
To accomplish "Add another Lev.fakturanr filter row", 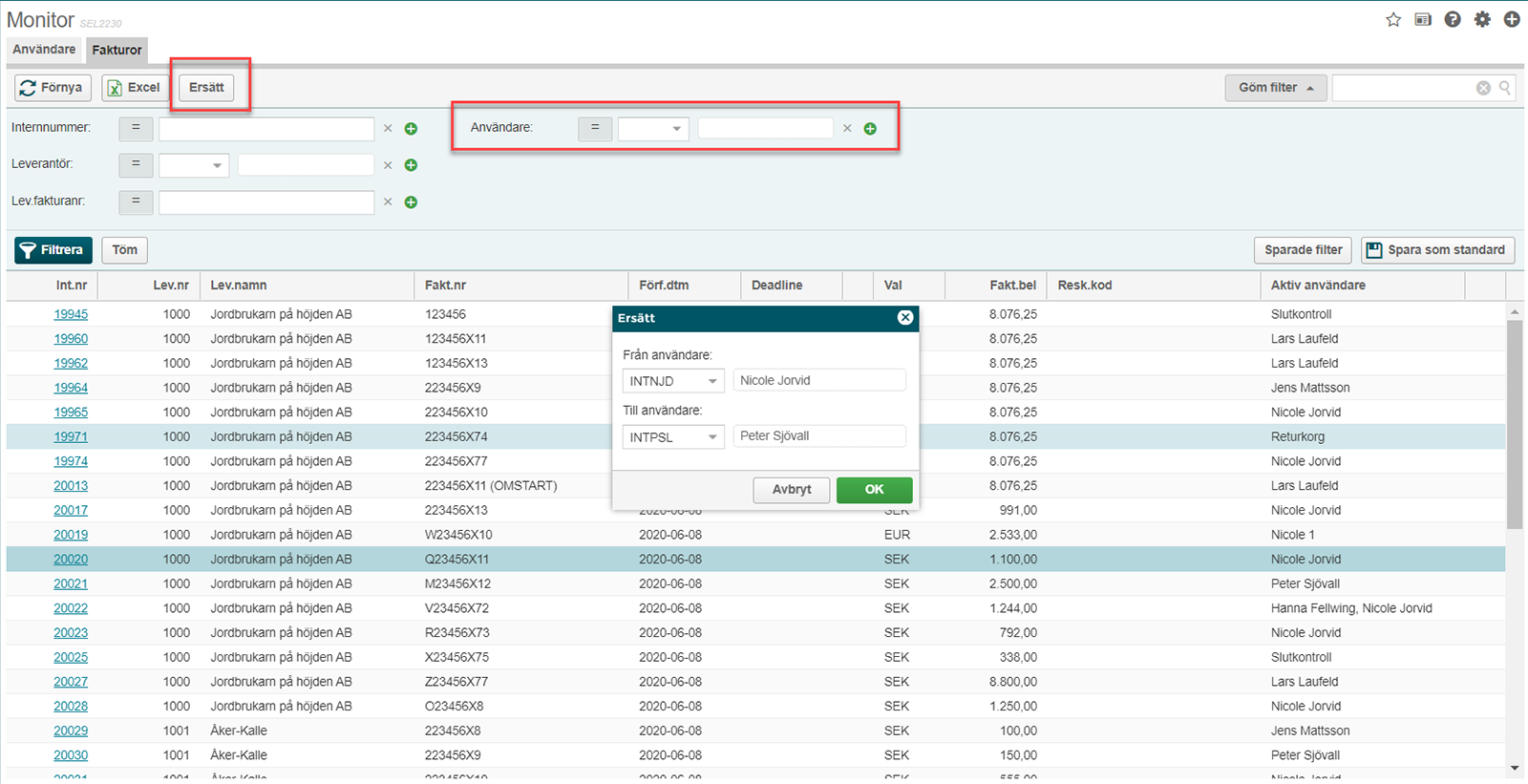I will point(411,201).
